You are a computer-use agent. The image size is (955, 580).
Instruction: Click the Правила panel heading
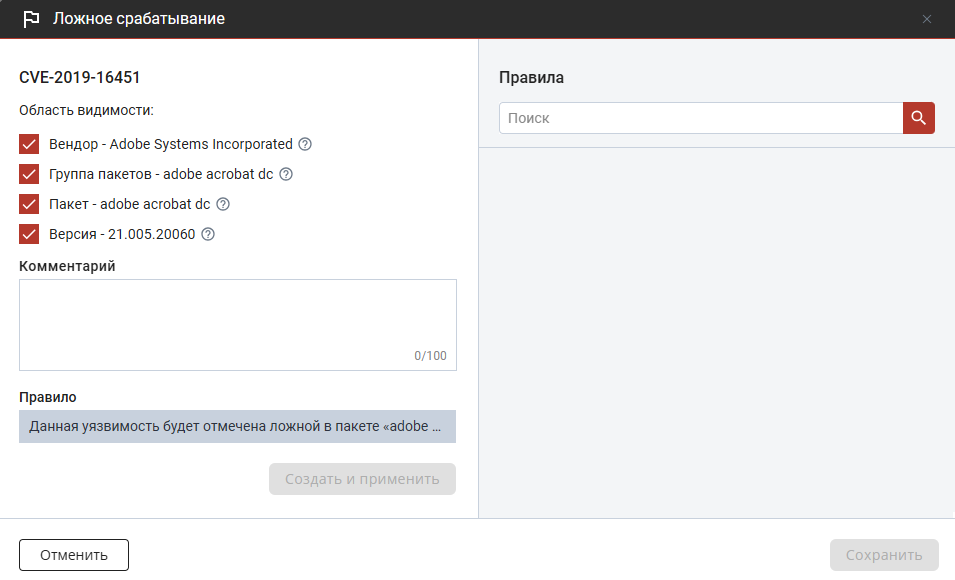tap(531, 77)
